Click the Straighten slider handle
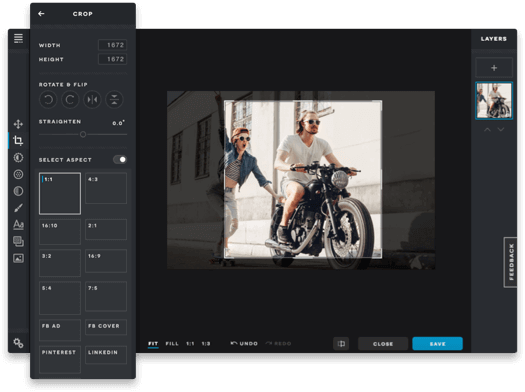Viewport: 525px width, 392px height. pyautogui.click(x=83, y=134)
